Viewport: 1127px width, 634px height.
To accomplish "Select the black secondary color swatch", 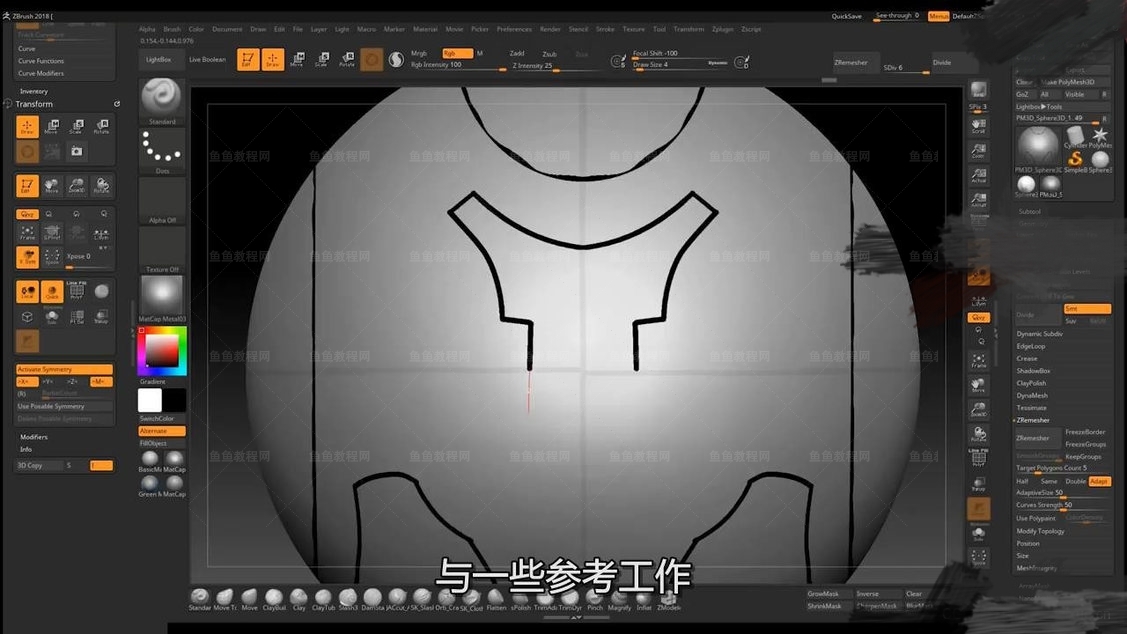I will pos(174,400).
